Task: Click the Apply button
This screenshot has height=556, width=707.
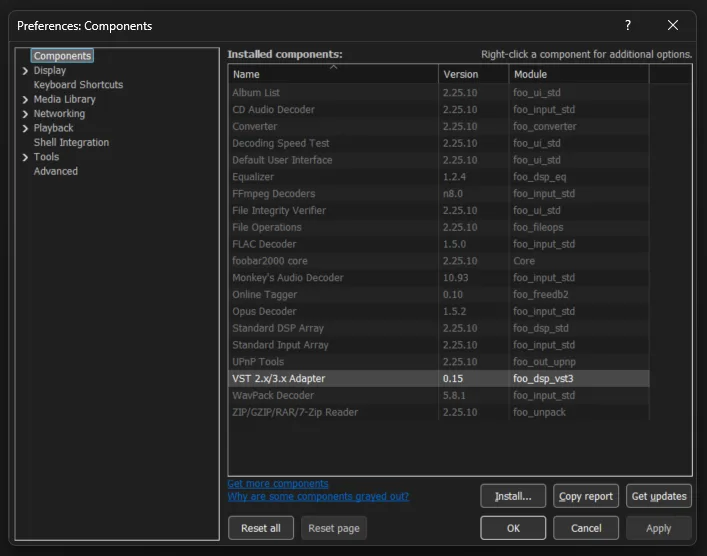Action: click(x=659, y=528)
